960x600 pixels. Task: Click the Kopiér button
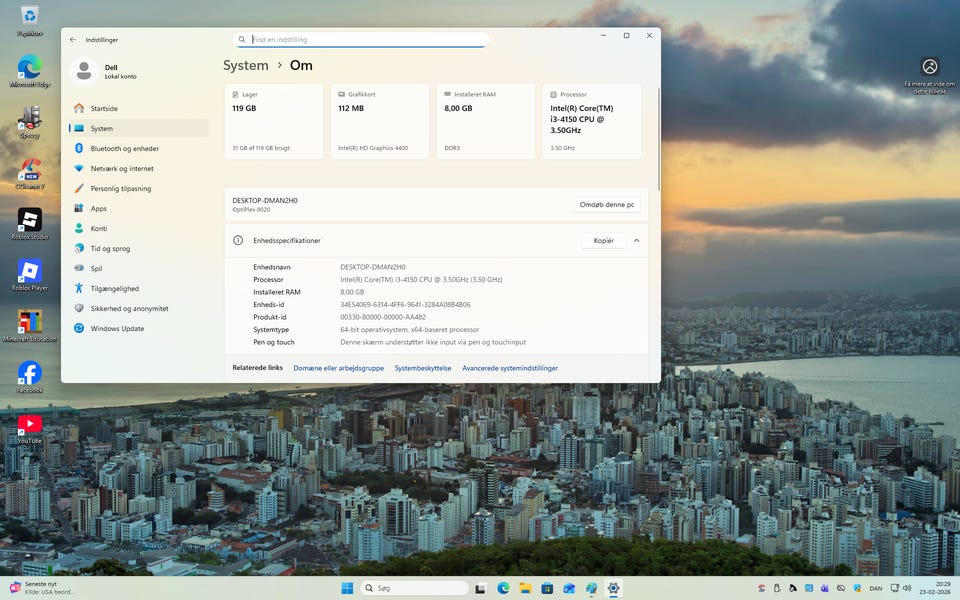pyautogui.click(x=603, y=241)
